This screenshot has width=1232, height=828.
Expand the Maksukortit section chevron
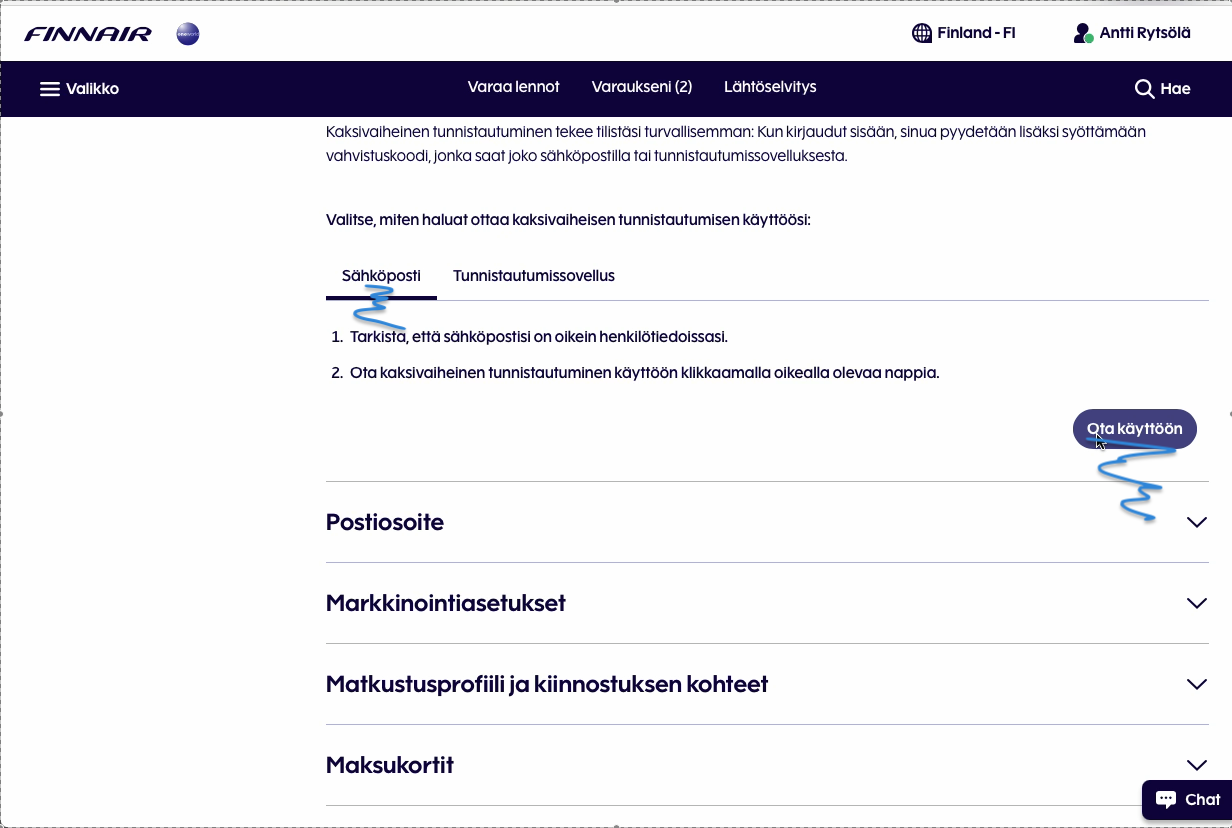[1196, 765]
